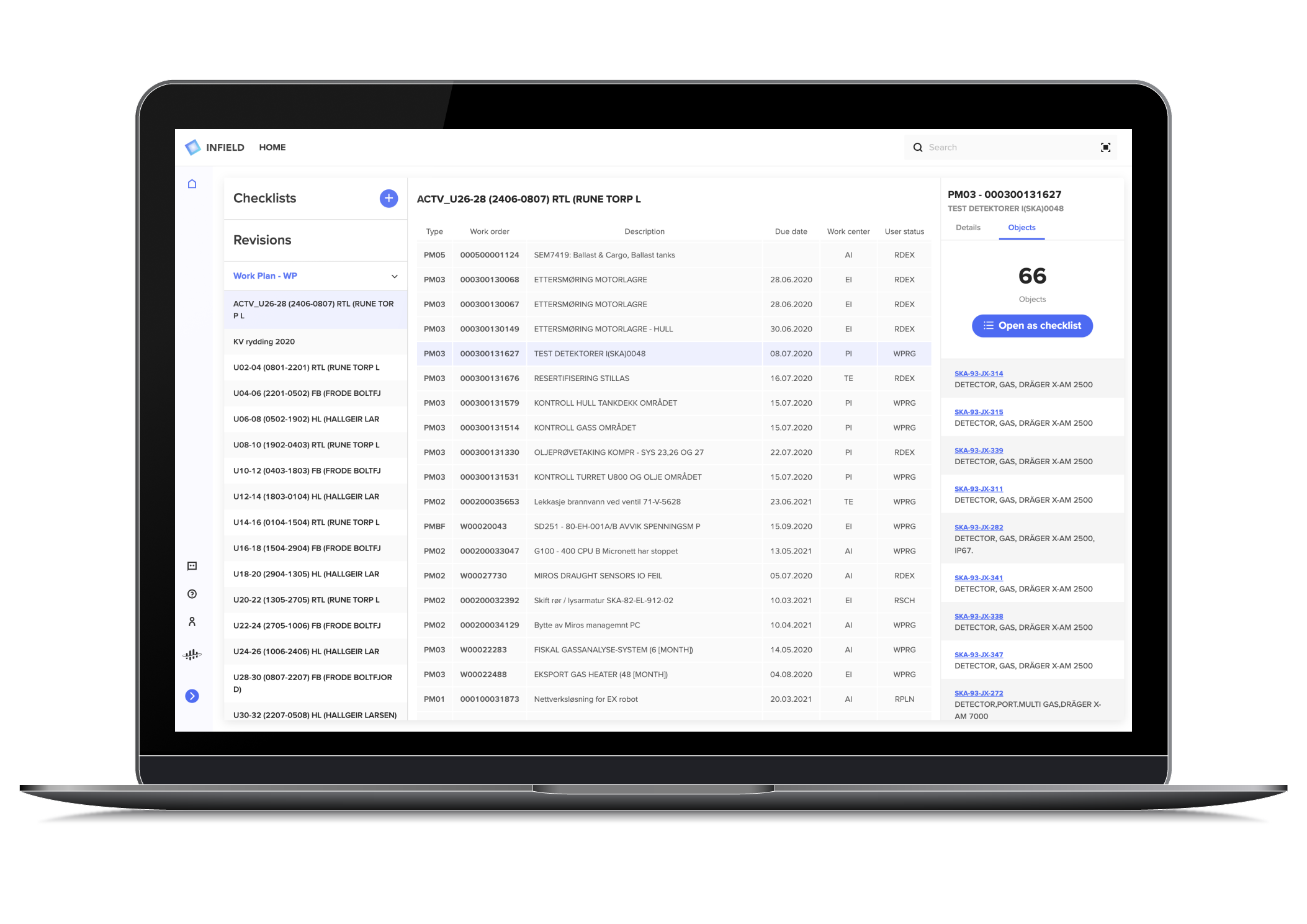Select revision U20-22 (1305-2705) RTL
The image size is (1307, 924).
coord(315,600)
